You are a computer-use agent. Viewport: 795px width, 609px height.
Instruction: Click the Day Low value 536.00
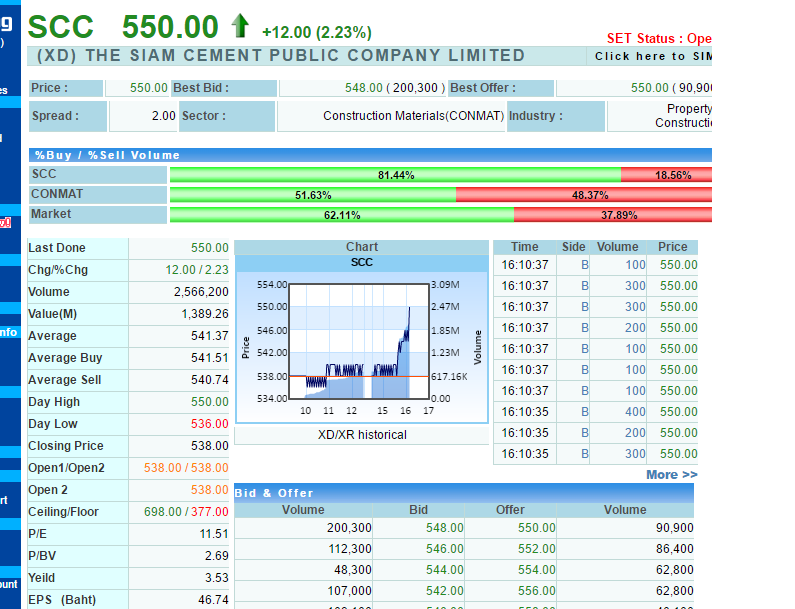pyautogui.click(x=210, y=424)
